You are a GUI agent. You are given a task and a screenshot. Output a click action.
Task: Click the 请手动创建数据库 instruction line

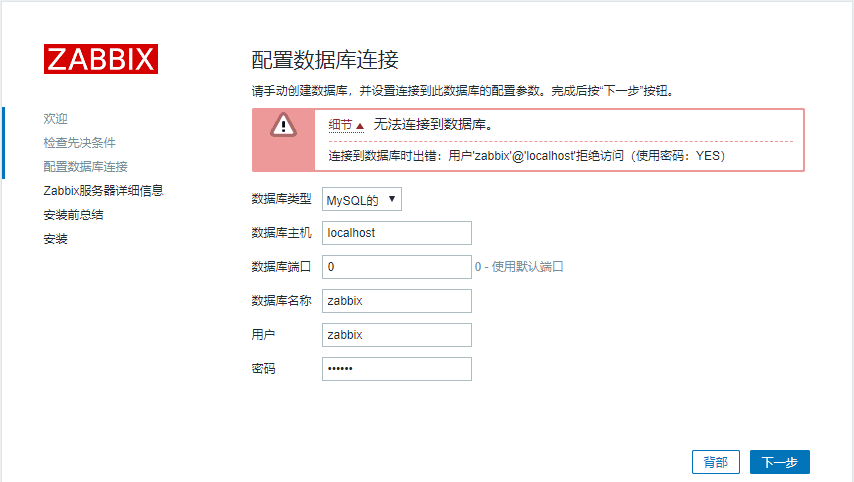tap(463, 91)
